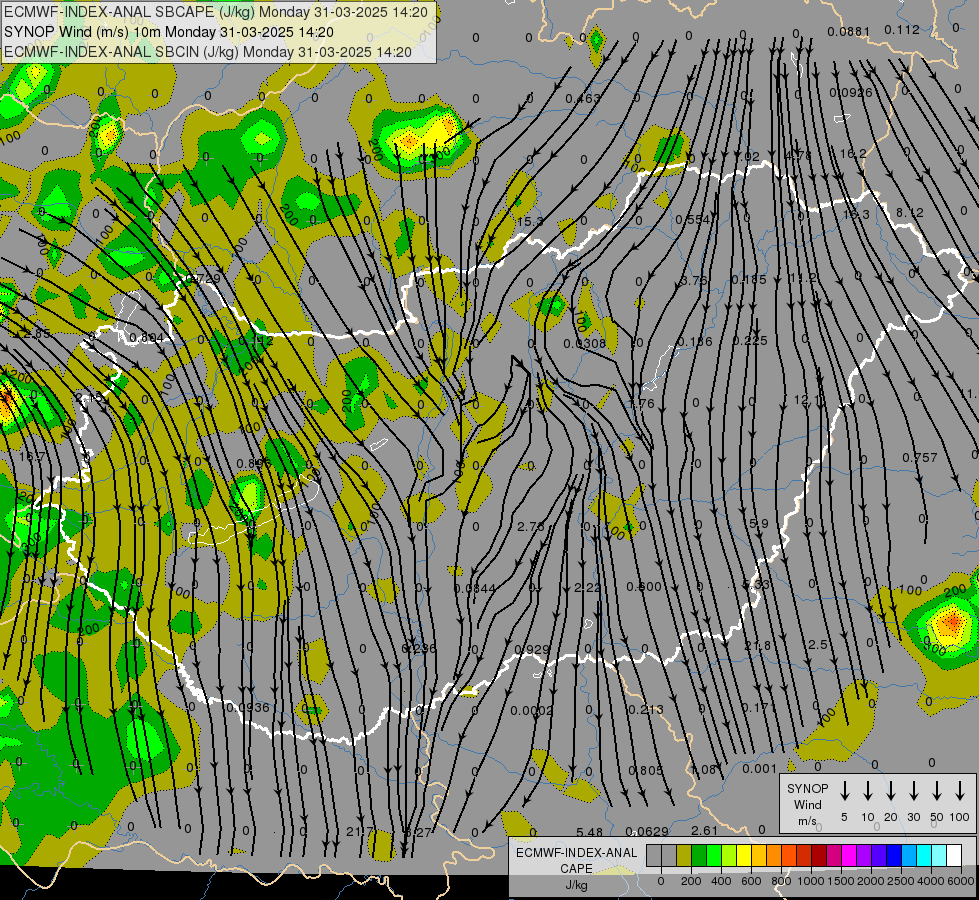979x900 pixels.
Task: Click the 0.213 value on the map
Action: (x=646, y=710)
